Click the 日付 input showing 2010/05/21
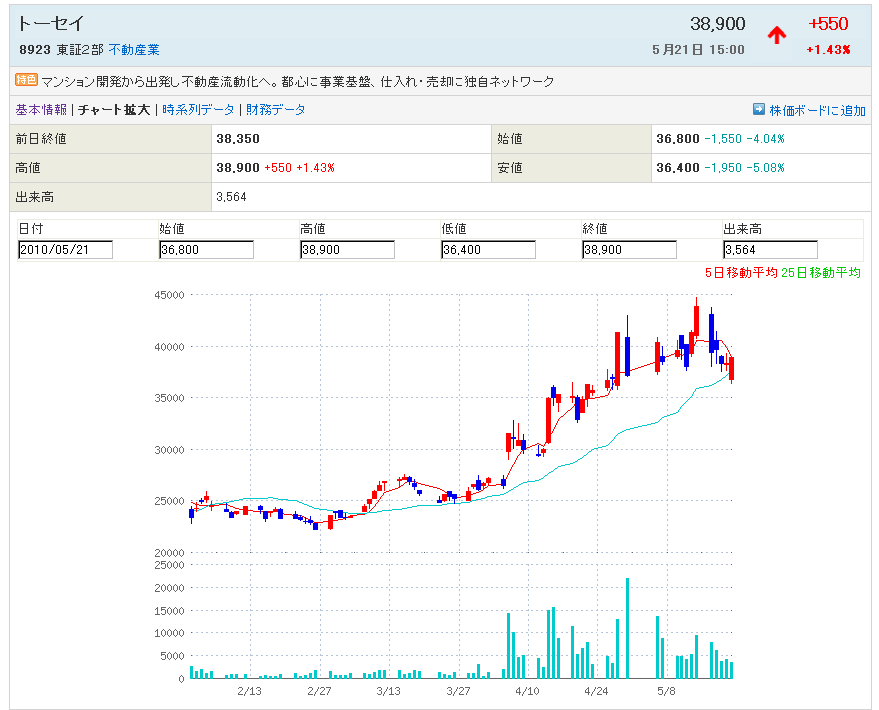879x710 pixels. [65, 250]
